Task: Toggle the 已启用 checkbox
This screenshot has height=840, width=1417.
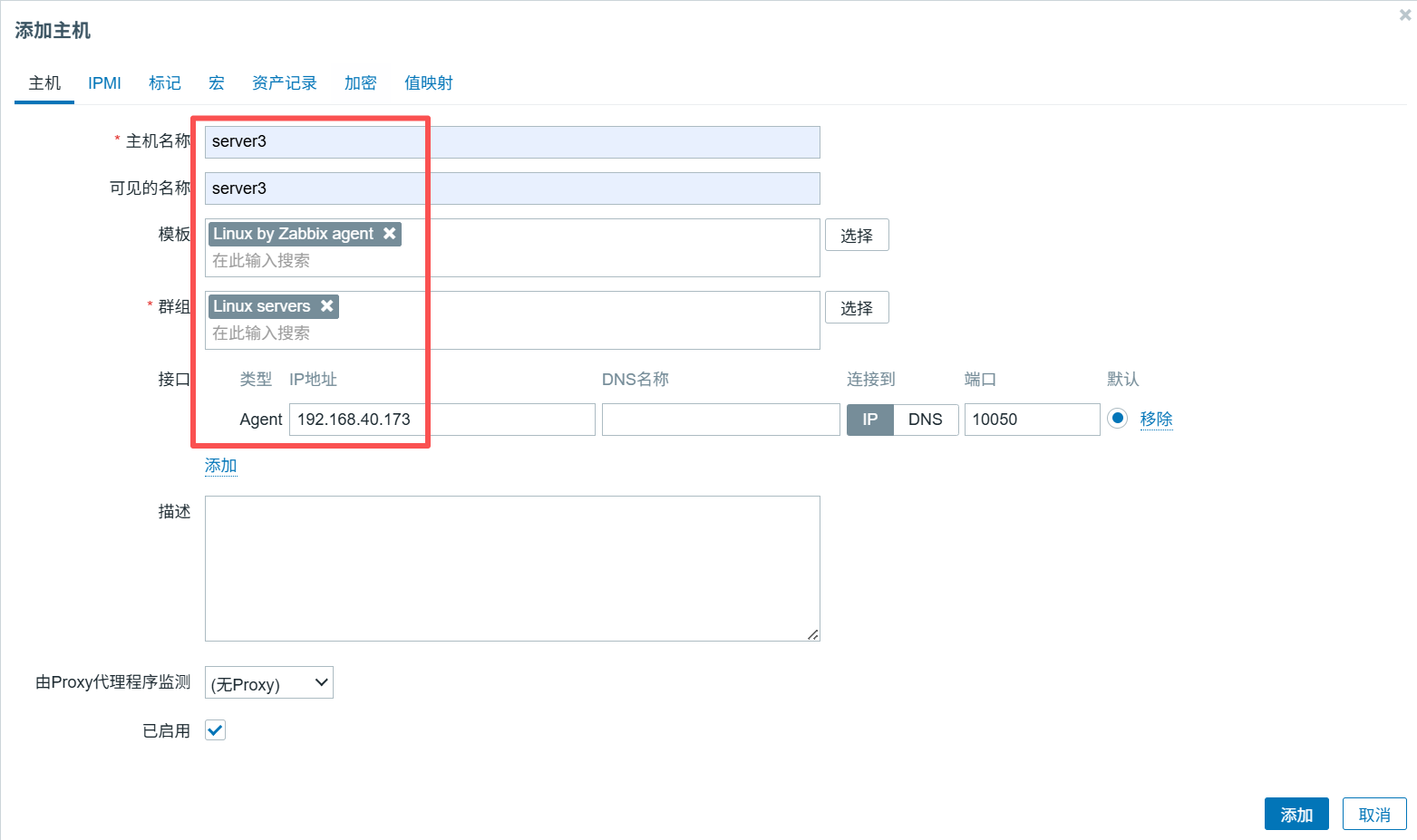Action: 215,730
